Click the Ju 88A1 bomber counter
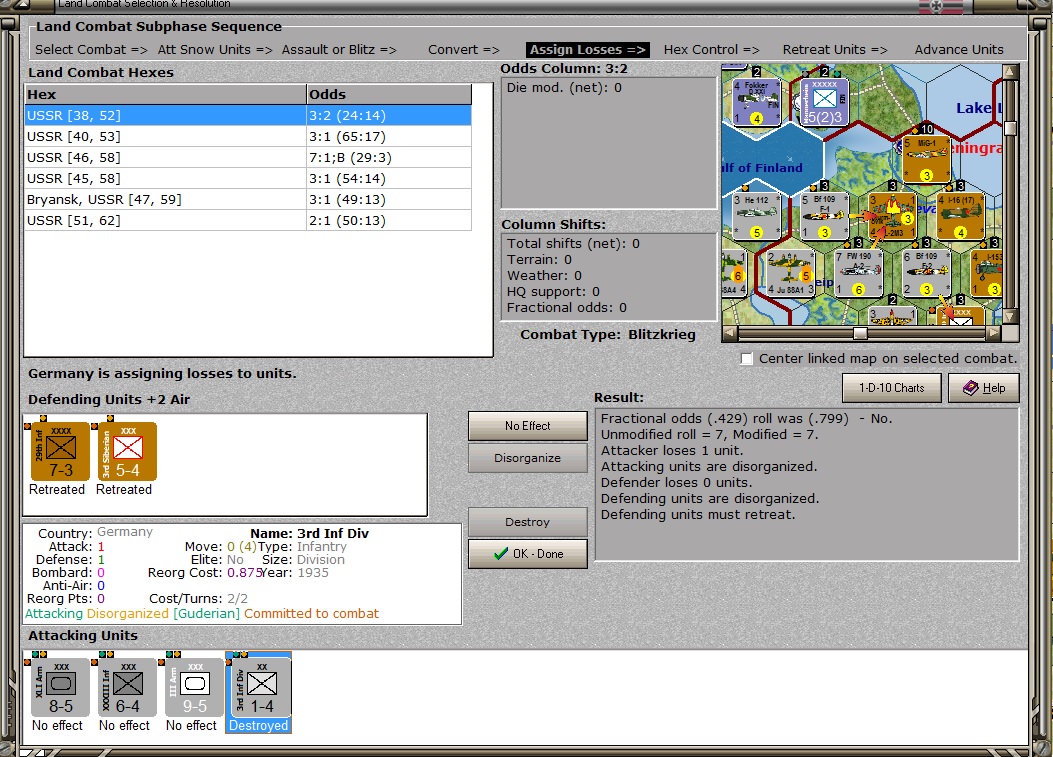 point(790,273)
